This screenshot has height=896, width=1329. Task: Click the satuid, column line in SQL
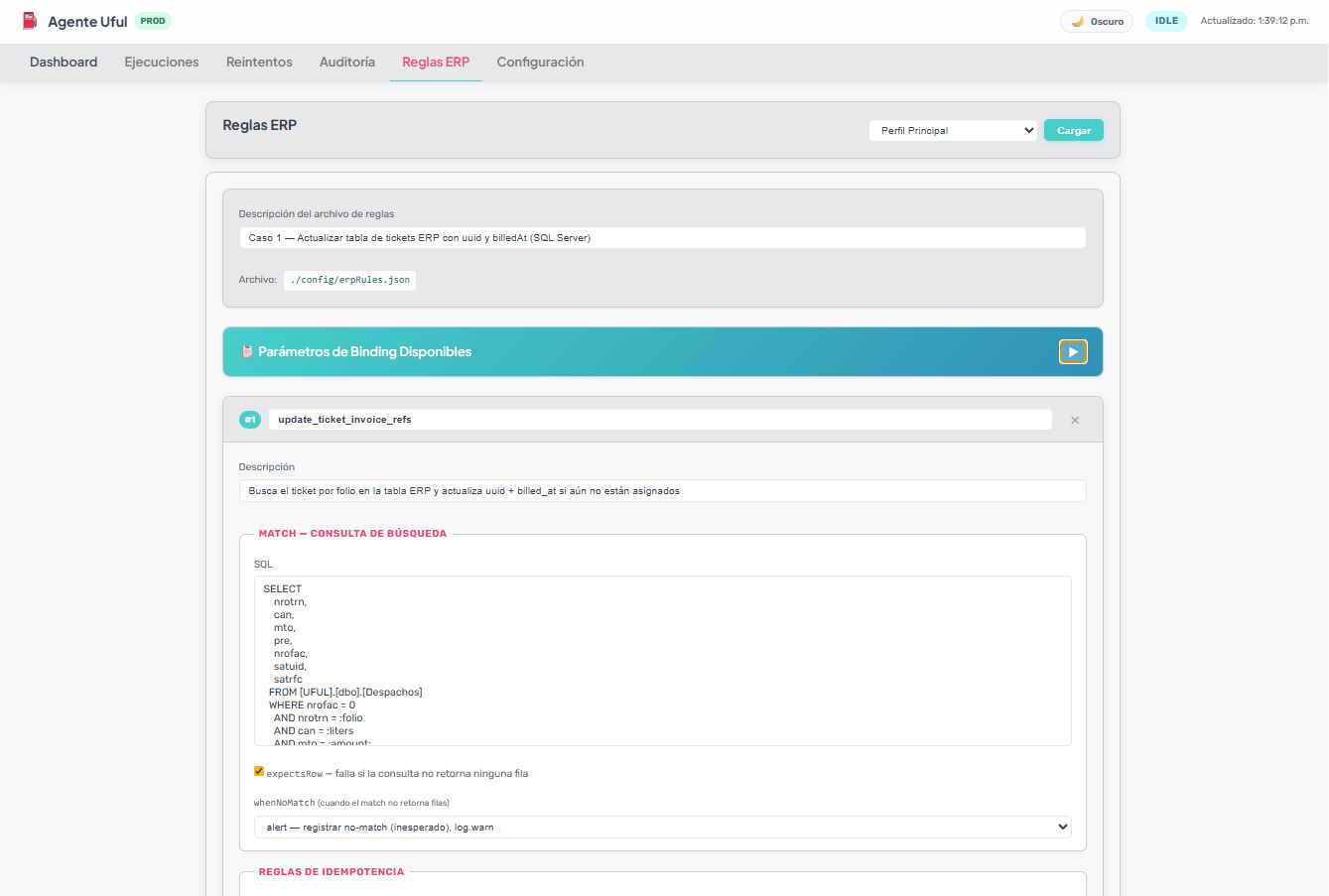(x=290, y=667)
